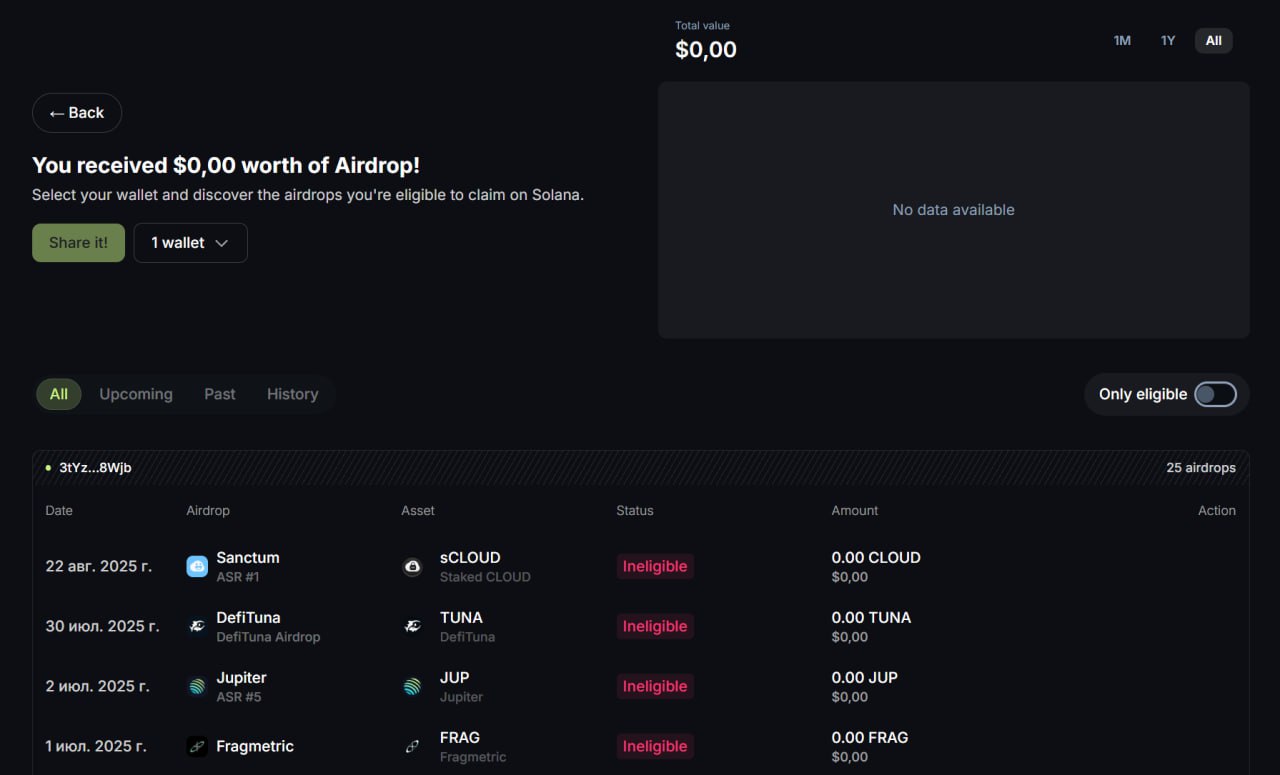Click the Ineligible status for Fragmetric
This screenshot has height=775, width=1280.
(x=655, y=747)
